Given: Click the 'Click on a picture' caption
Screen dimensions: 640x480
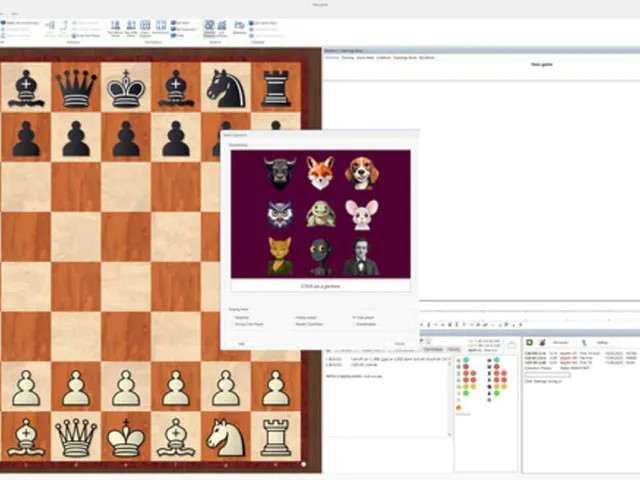Looking at the screenshot, I should [320, 286].
